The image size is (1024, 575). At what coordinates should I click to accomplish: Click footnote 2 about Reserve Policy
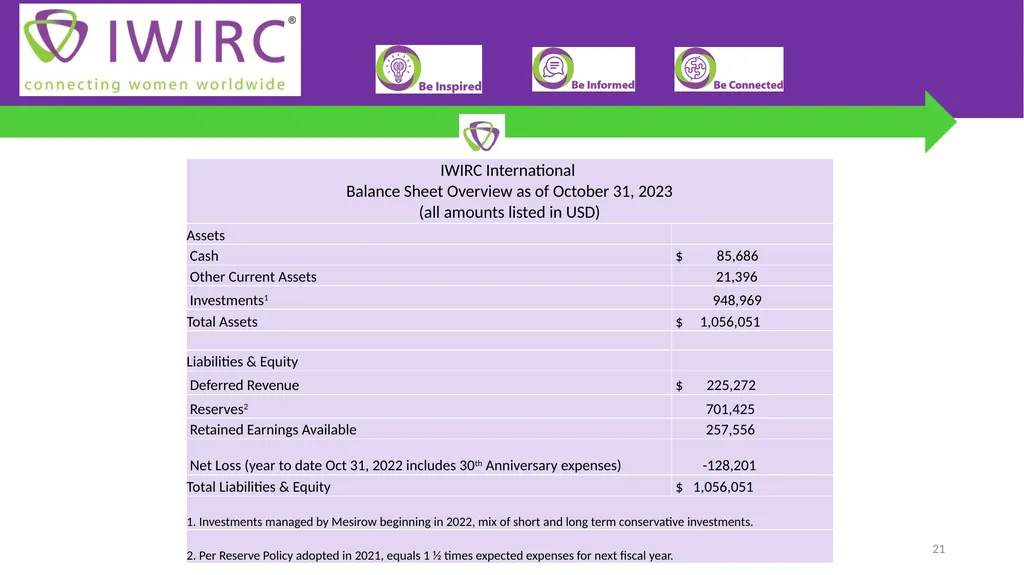click(430, 555)
